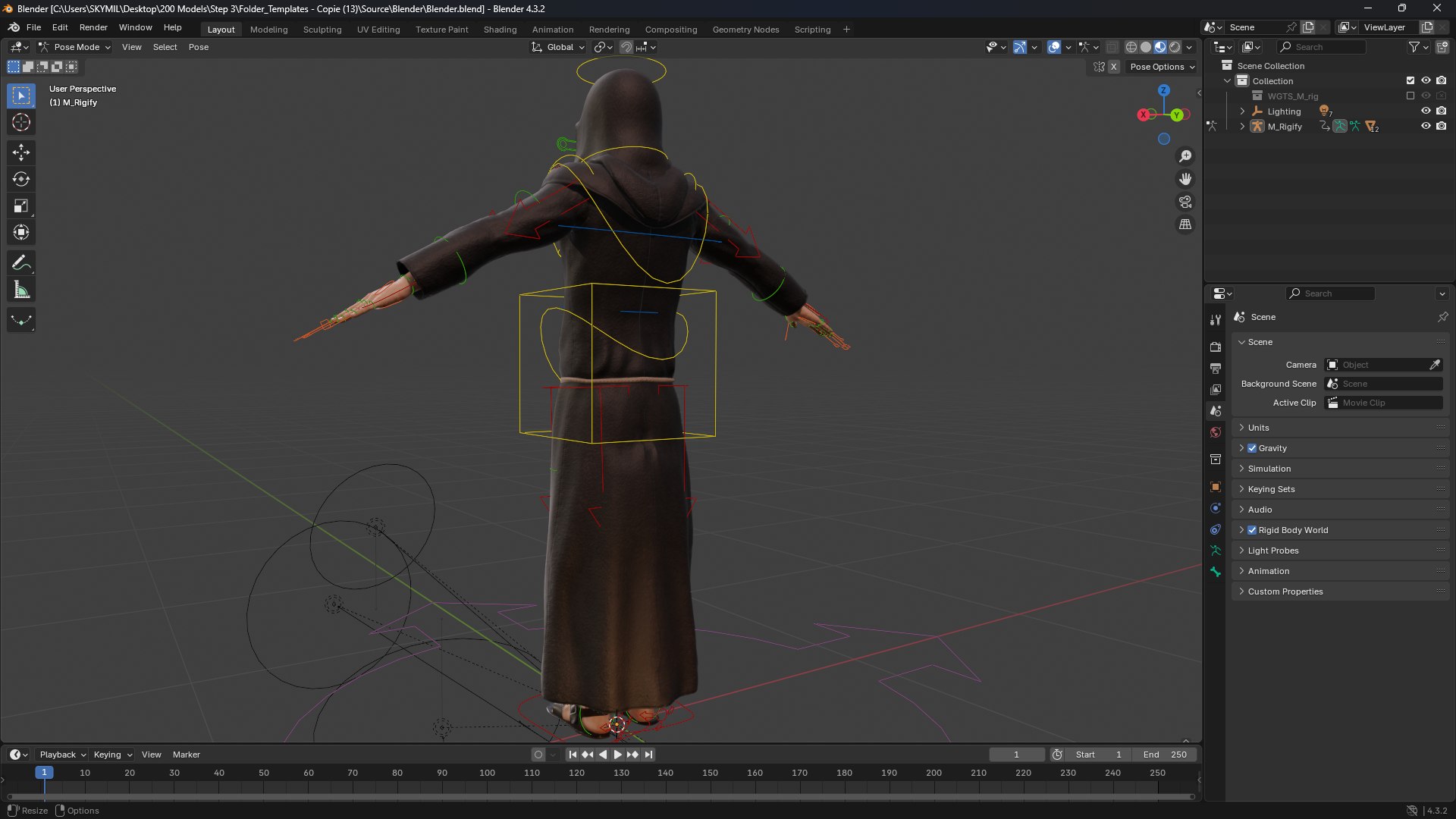Toggle camera view icon in viewport
1456x819 pixels.
pos(1185,202)
